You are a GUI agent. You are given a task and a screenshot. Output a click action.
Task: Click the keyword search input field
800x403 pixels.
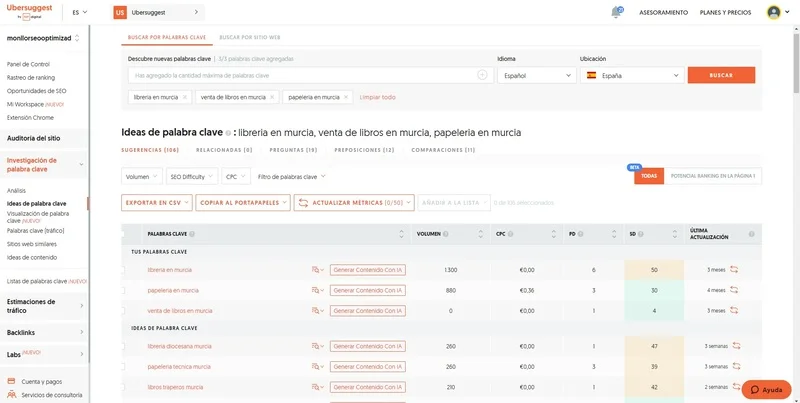pyautogui.click(x=300, y=75)
